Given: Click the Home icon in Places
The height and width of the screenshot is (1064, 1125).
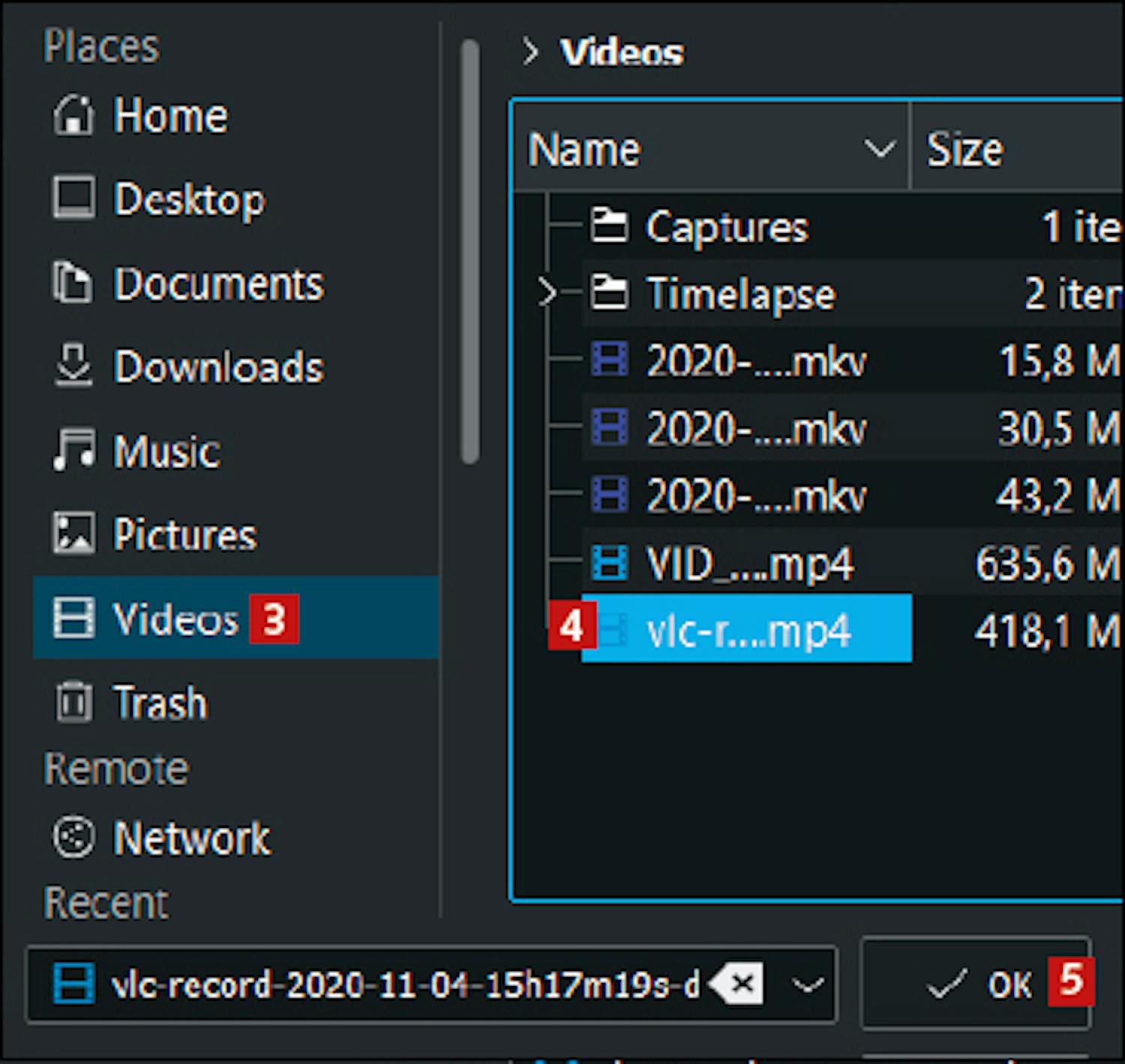Looking at the screenshot, I should click(x=73, y=117).
